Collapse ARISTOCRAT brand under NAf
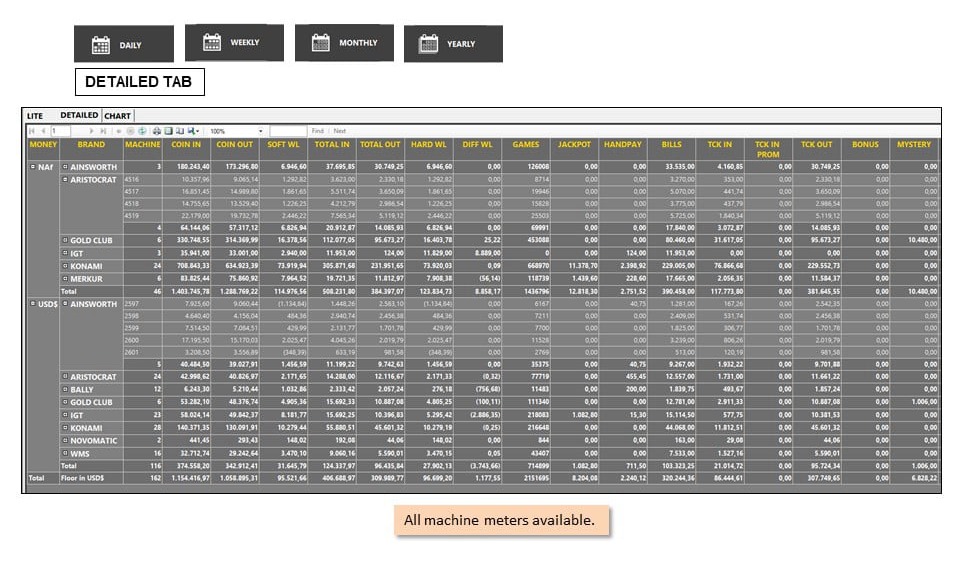Viewport: 960px width, 562px height. tap(65, 179)
